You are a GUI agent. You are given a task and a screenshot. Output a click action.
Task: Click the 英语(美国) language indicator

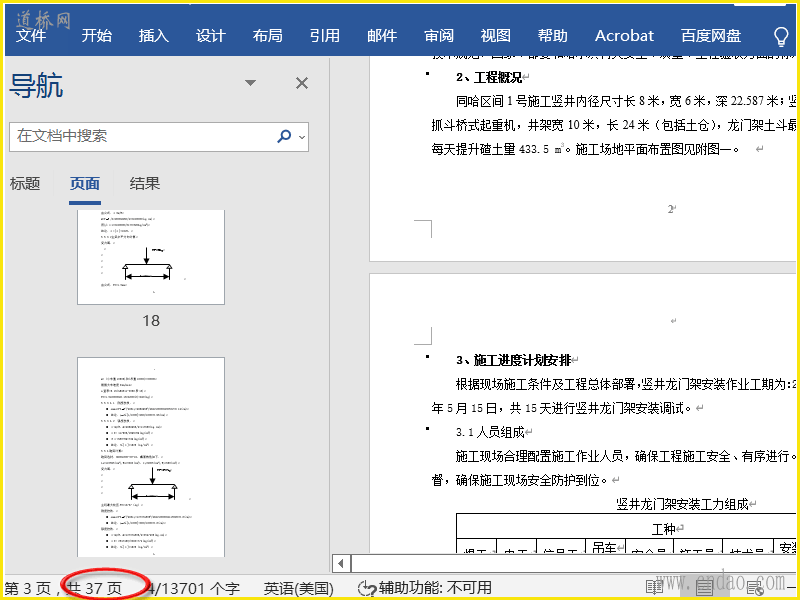tap(298, 588)
